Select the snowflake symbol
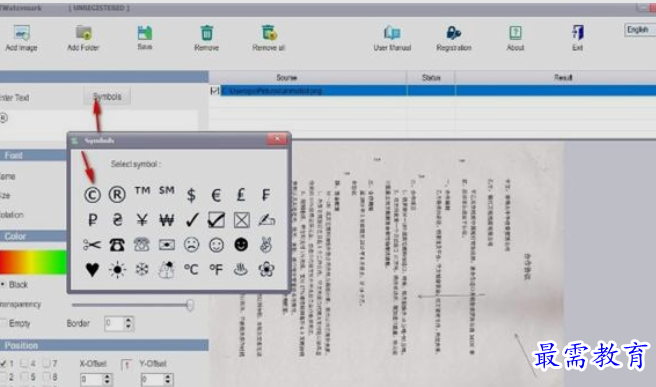Viewport: 656px width, 387px height. [x=142, y=269]
